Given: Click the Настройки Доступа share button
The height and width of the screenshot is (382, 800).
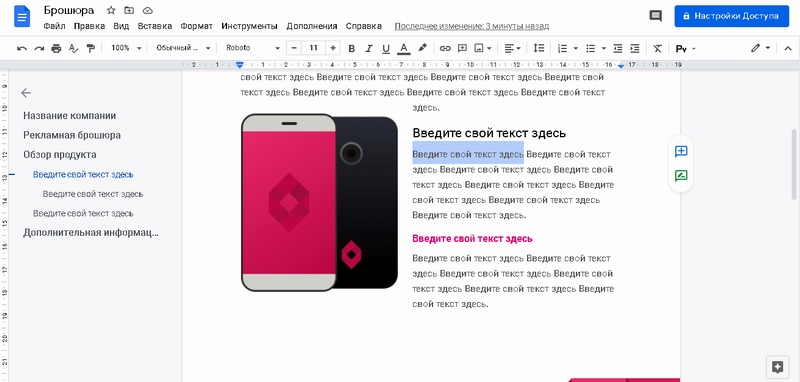Looking at the screenshot, I should pyautogui.click(x=731, y=16).
